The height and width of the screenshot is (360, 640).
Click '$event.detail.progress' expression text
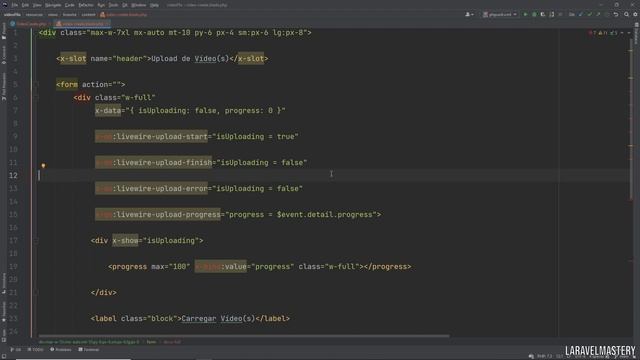(x=324, y=215)
